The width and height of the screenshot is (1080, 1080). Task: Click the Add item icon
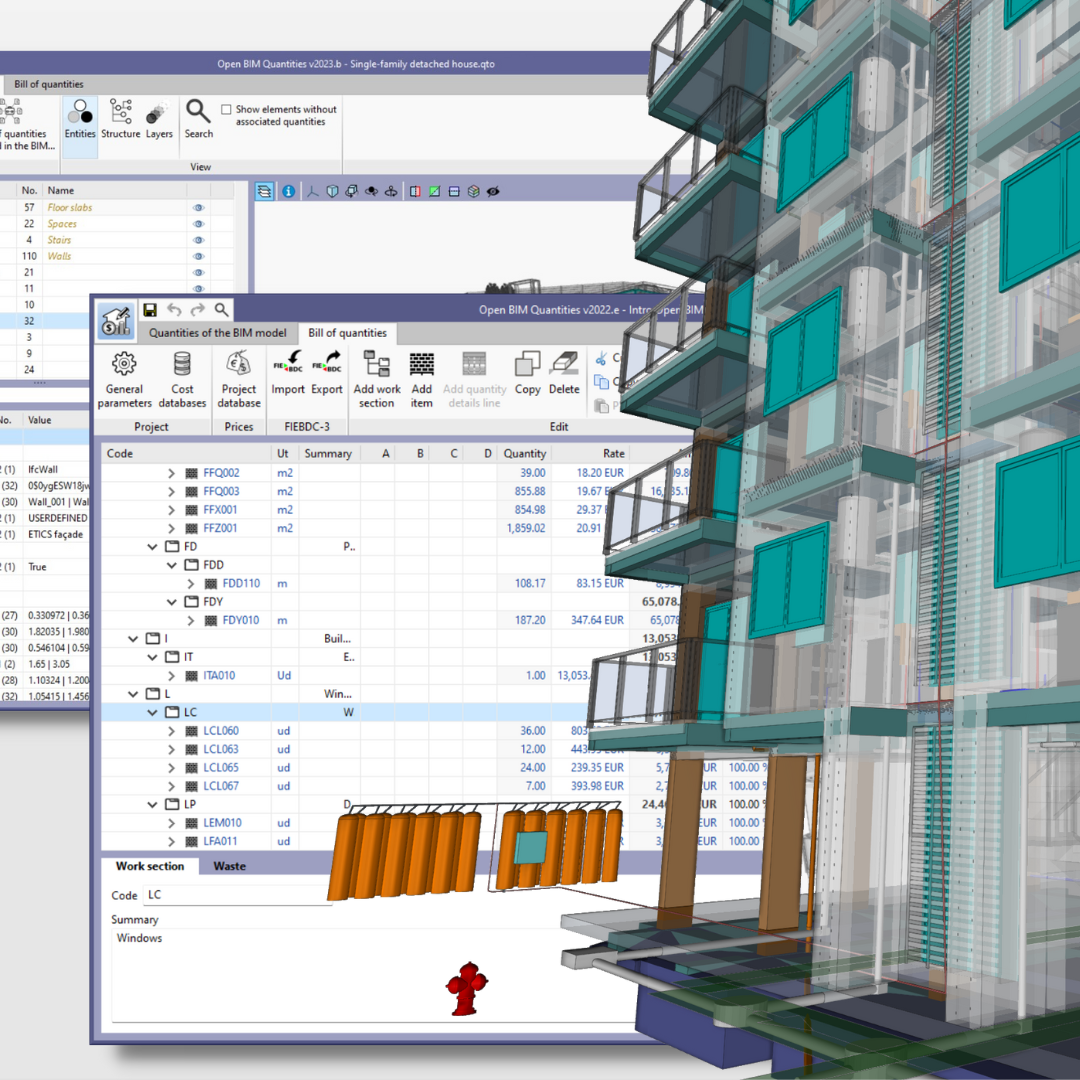422,379
